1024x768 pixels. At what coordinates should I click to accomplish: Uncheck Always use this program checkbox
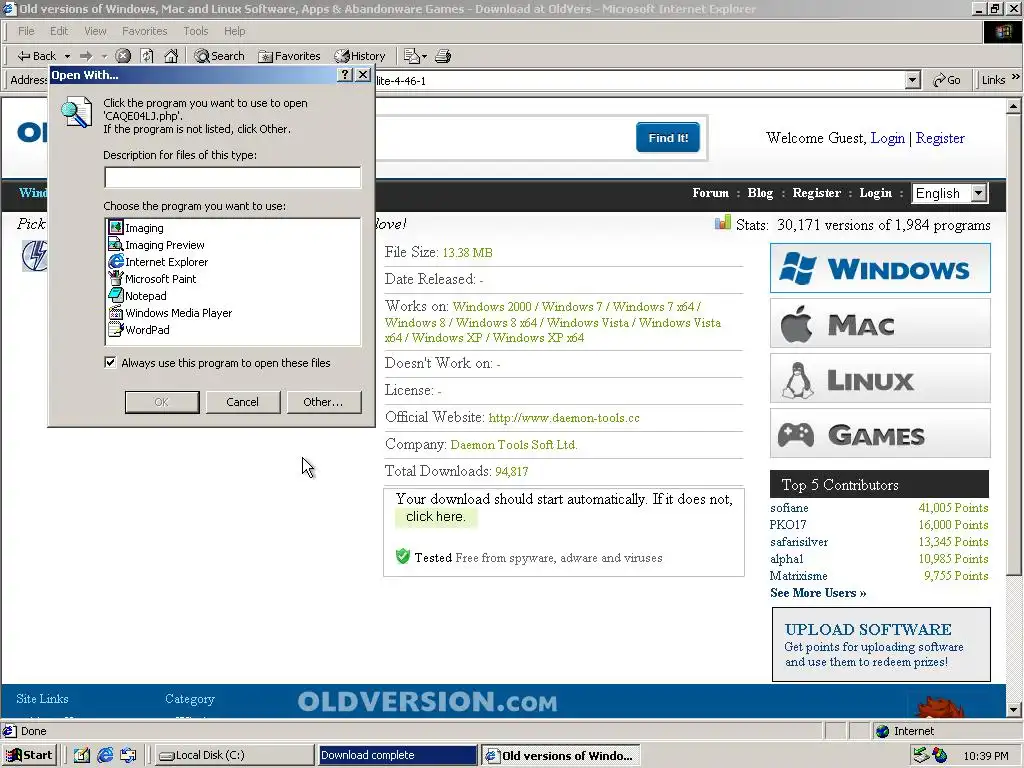[x=110, y=362]
